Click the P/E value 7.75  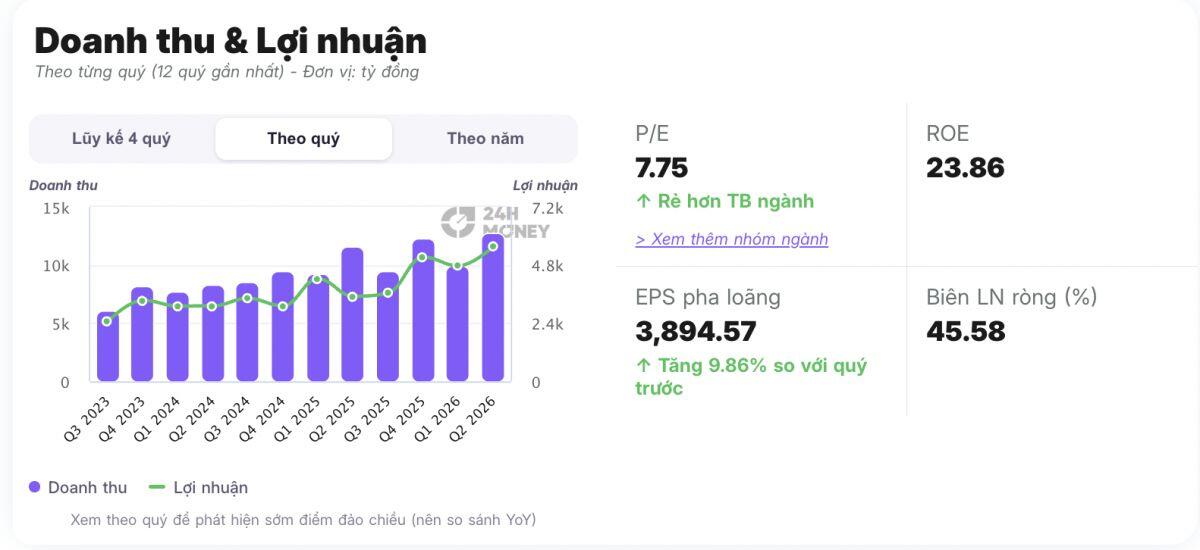pos(662,168)
